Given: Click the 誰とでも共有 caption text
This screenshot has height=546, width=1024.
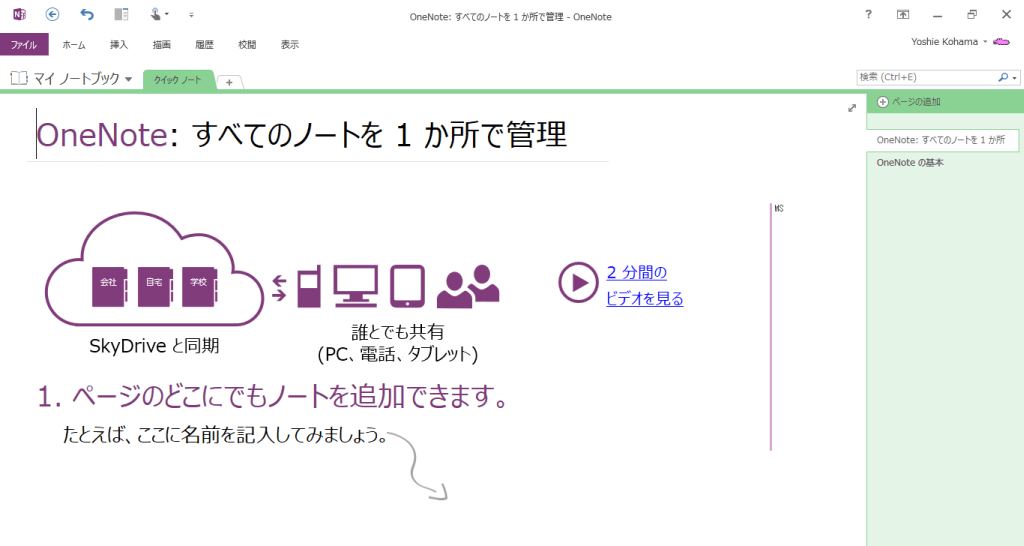Looking at the screenshot, I should coord(398,332).
